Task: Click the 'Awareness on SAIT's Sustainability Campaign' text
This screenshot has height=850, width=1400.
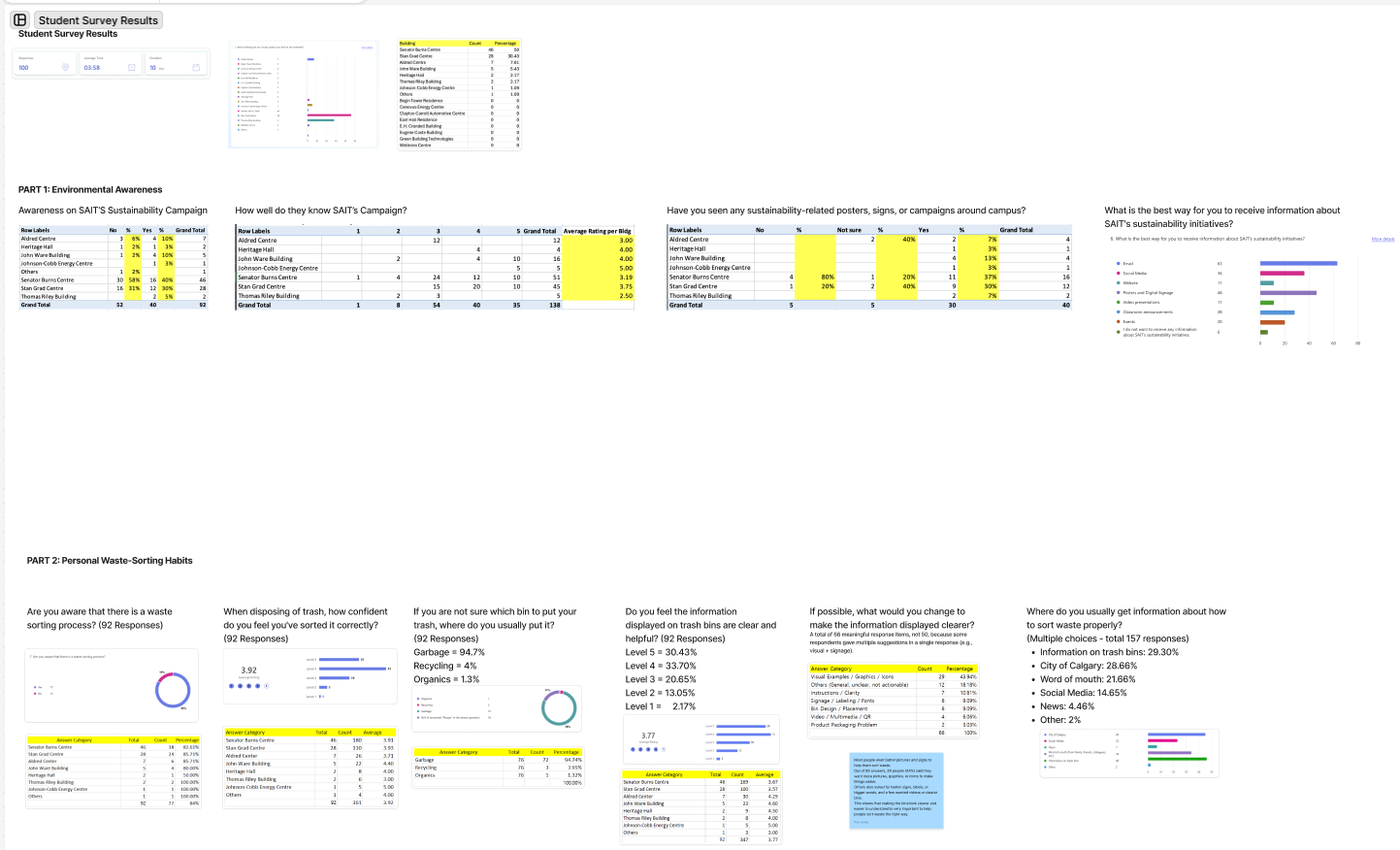Action: click(113, 211)
